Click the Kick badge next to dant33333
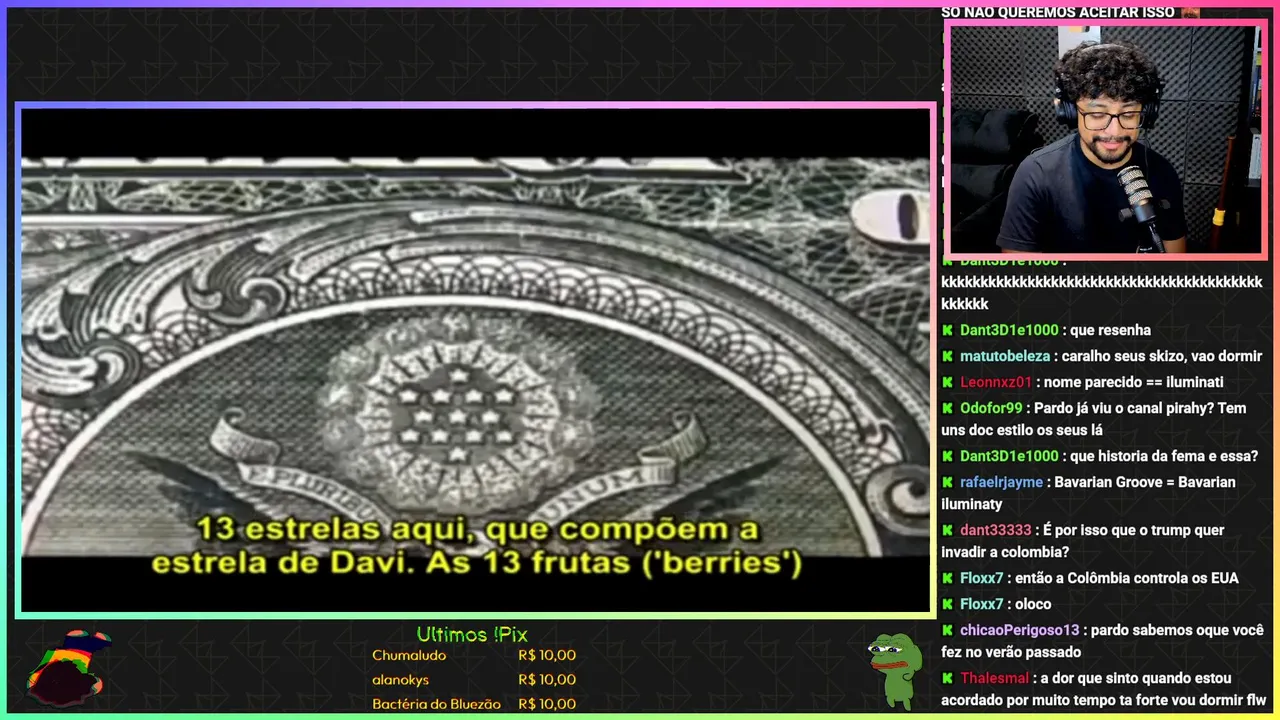 tap(947, 530)
